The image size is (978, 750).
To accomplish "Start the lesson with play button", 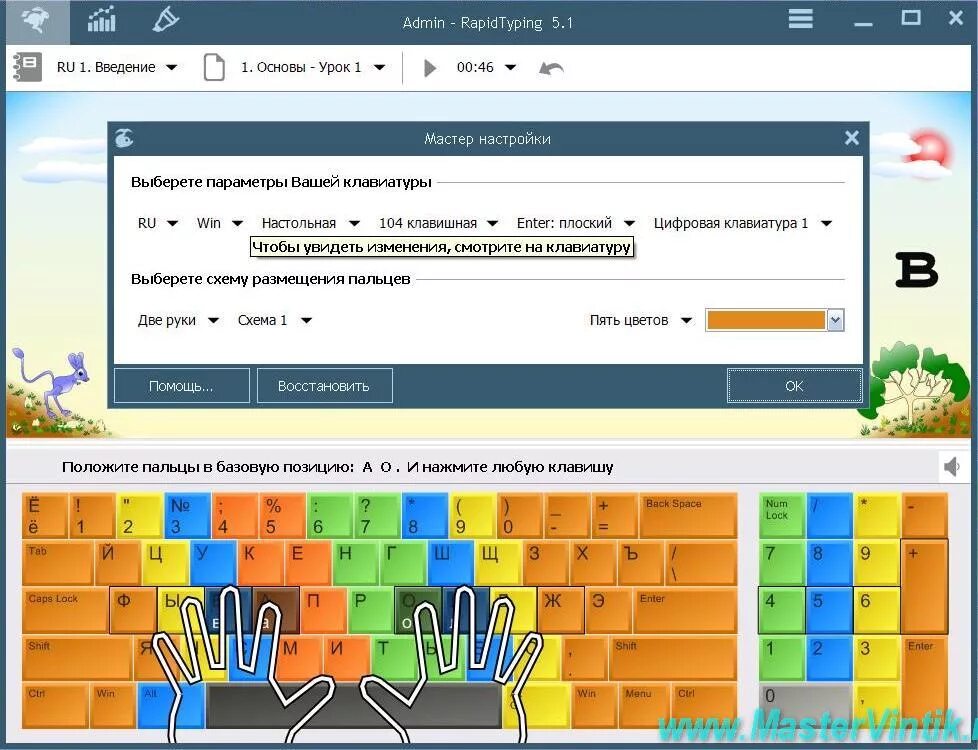I will [x=430, y=67].
